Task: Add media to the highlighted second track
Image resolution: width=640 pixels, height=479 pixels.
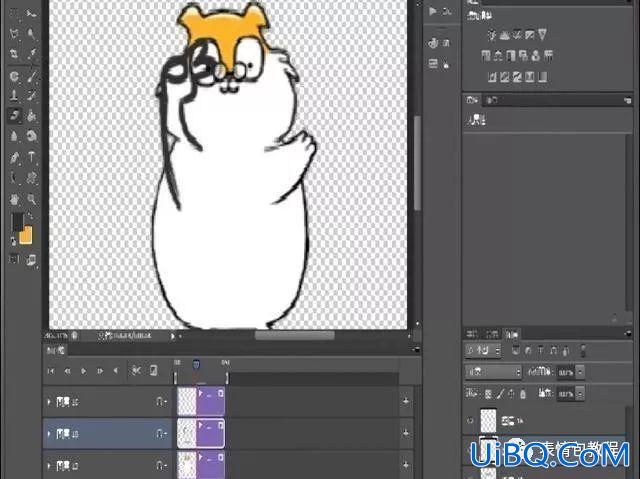Action: pos(406,433)
